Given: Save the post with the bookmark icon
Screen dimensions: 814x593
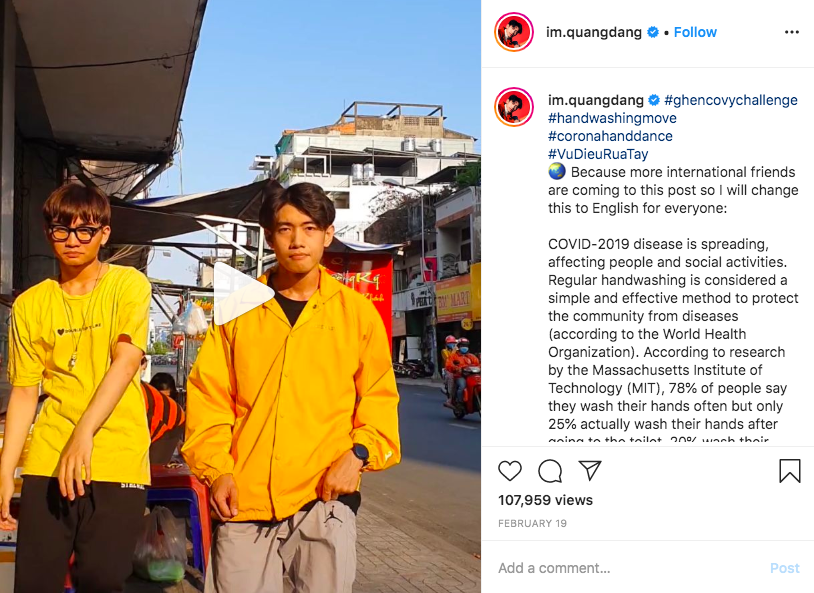Looking at the screenshot, I should (x=790, y=470).
